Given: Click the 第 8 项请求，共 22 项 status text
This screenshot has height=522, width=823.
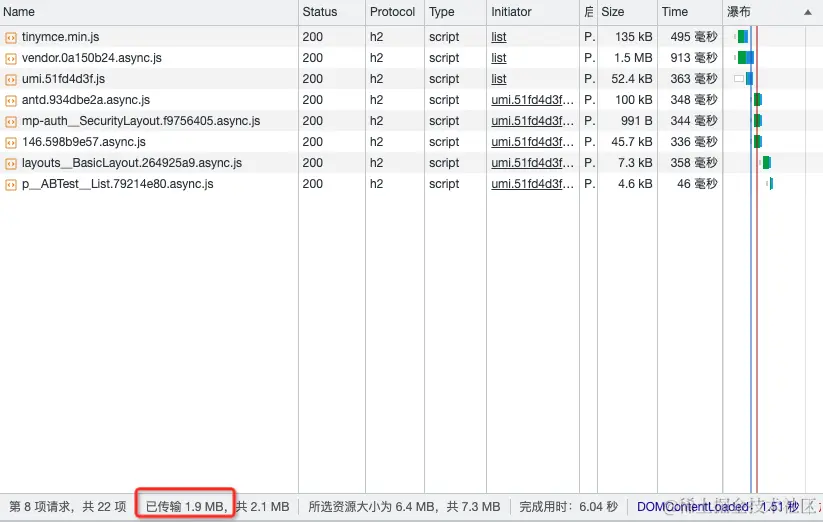Looking at the screenshot, I should (x=68, y=507).
